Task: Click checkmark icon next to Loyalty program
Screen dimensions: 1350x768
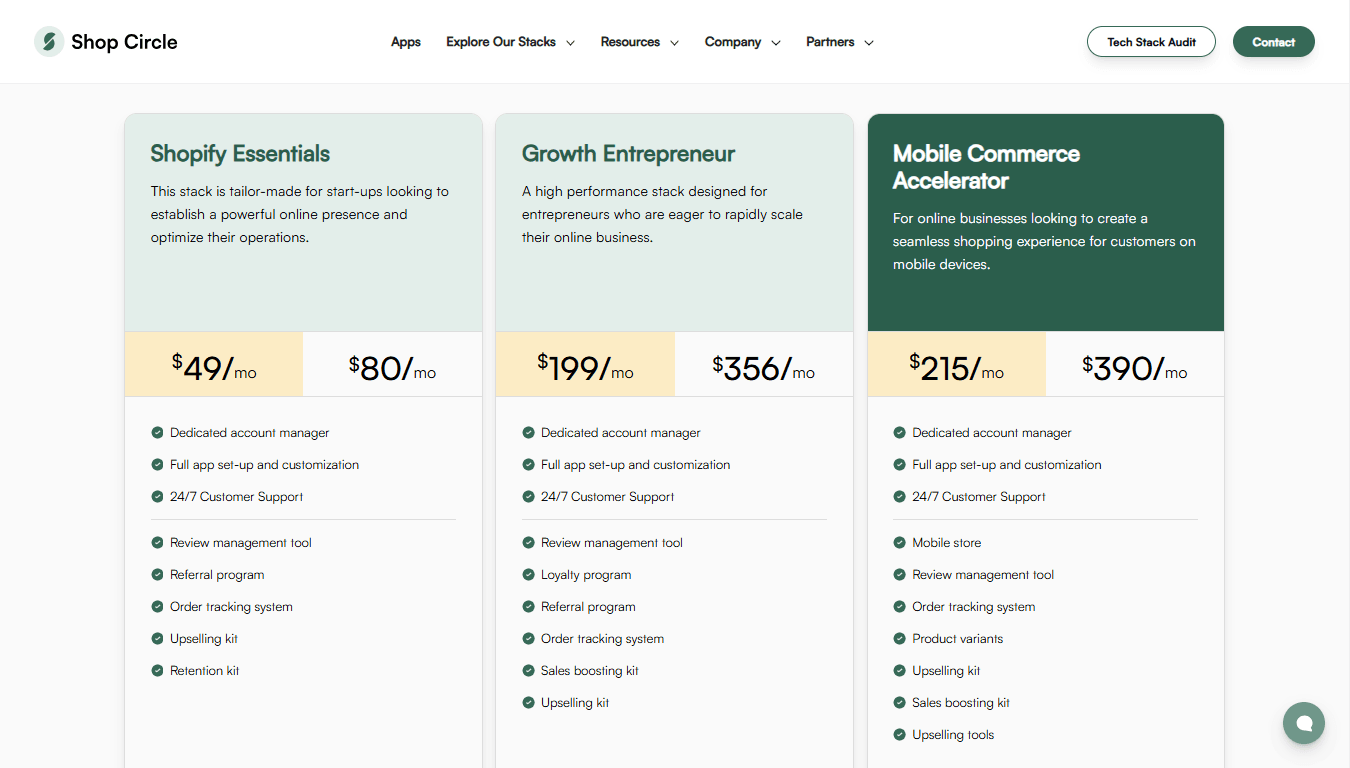Action: click(x=528, y=575)
